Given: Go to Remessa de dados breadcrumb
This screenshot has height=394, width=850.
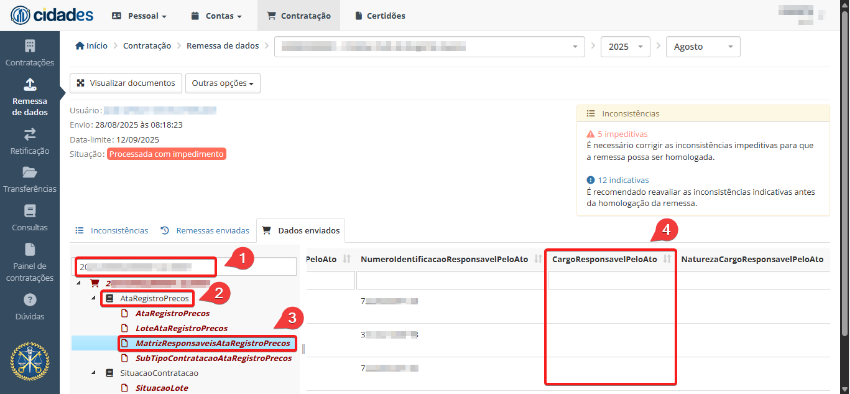Looking at the screenshot, I should tap(222, 46).
